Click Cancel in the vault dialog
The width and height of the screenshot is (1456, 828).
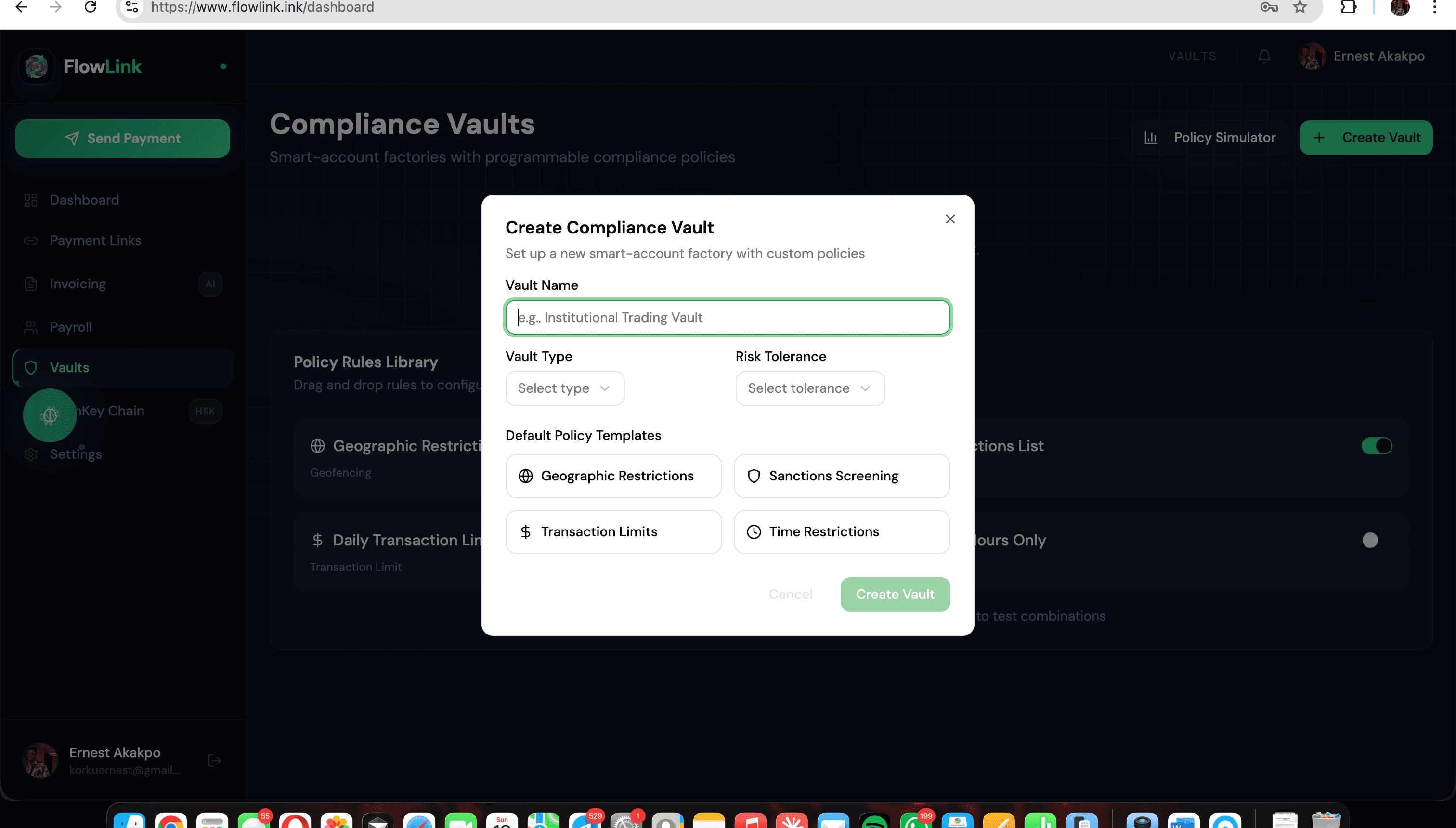790,594
